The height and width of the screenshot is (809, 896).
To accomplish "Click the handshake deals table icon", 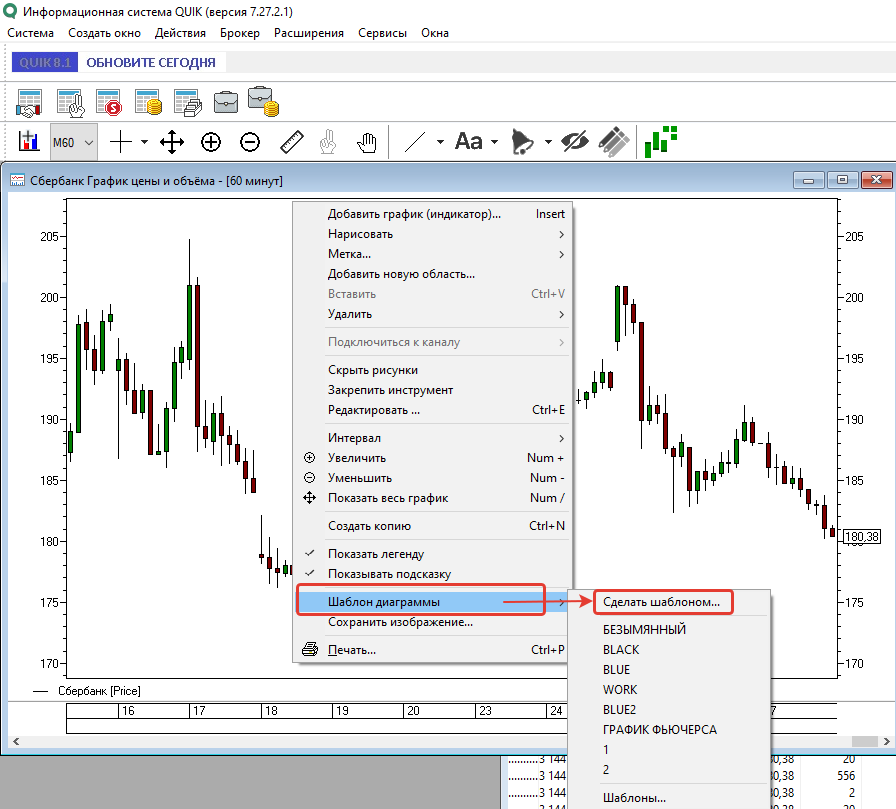I will pos(30,101).
